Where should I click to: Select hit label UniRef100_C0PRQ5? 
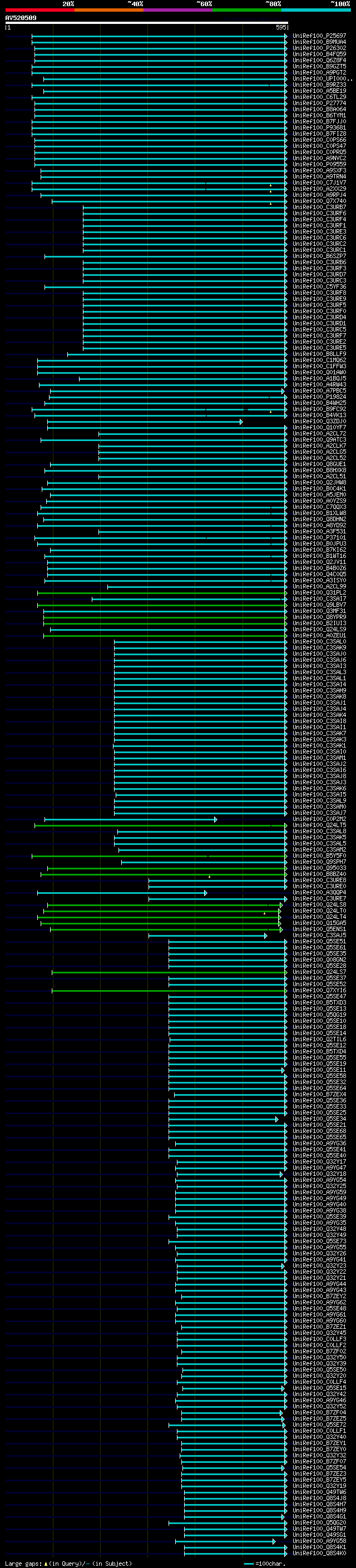pos(319,152)
